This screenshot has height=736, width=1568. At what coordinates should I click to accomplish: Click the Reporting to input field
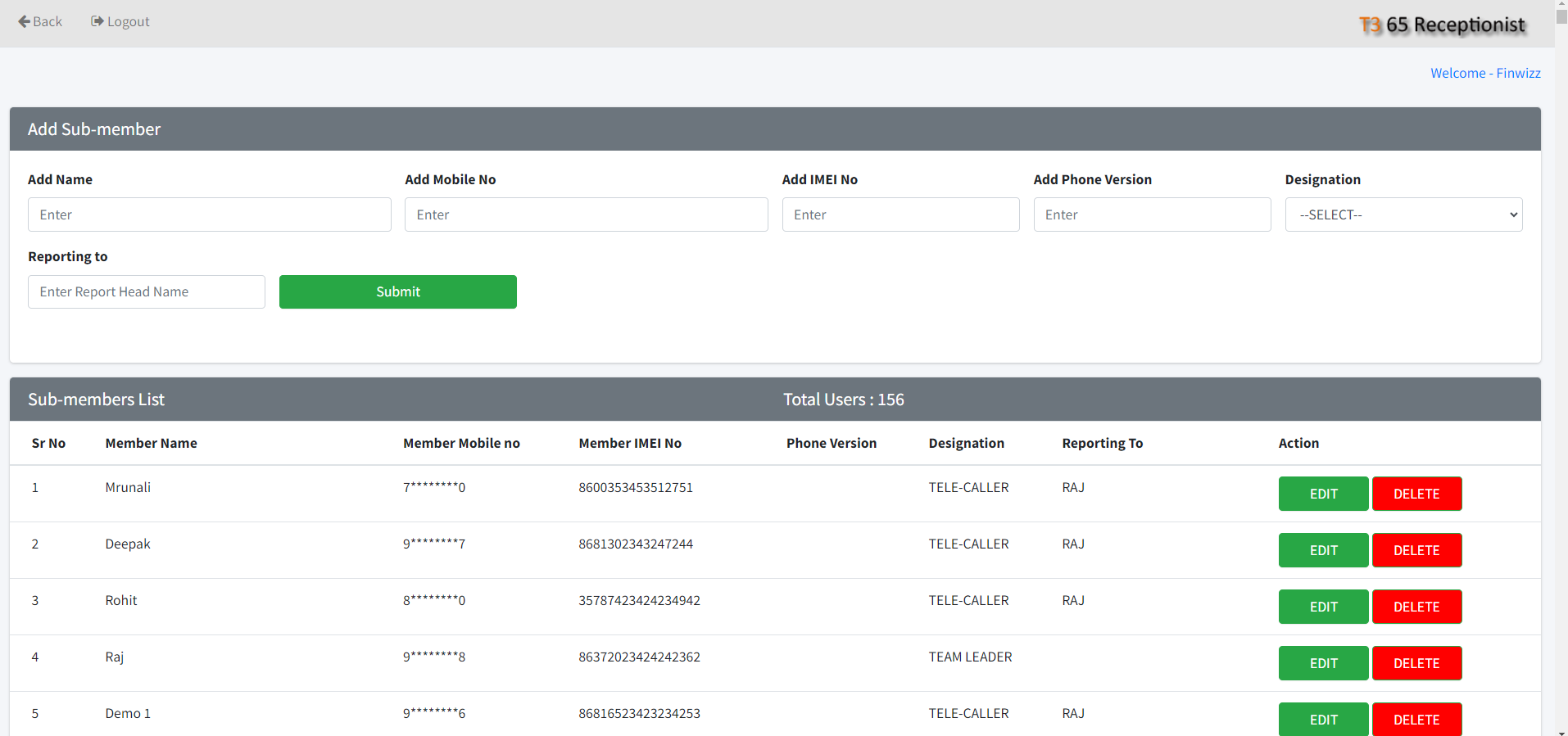(147, 291)
